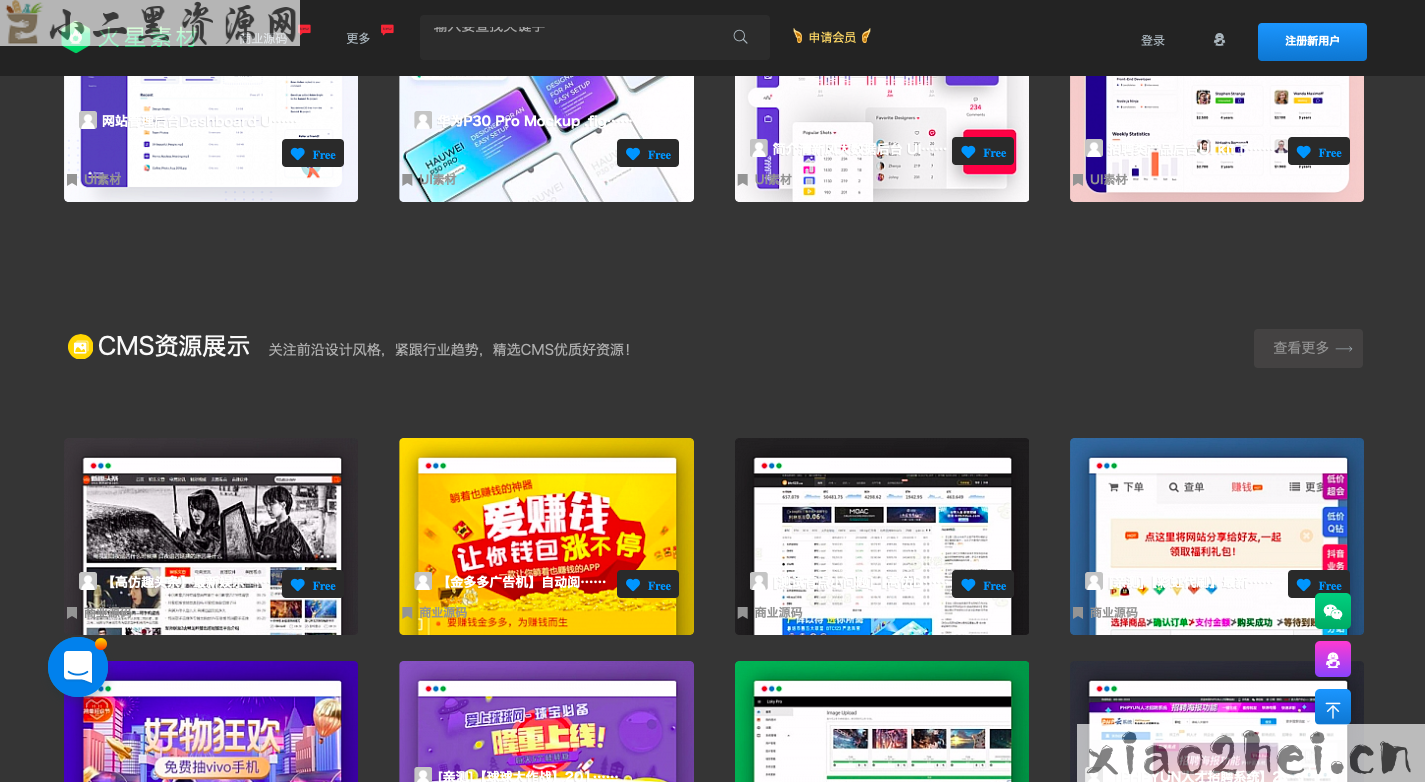Click the purple customer service icon
Screen dimensions: 1425x782
(x=1333, y=659)
